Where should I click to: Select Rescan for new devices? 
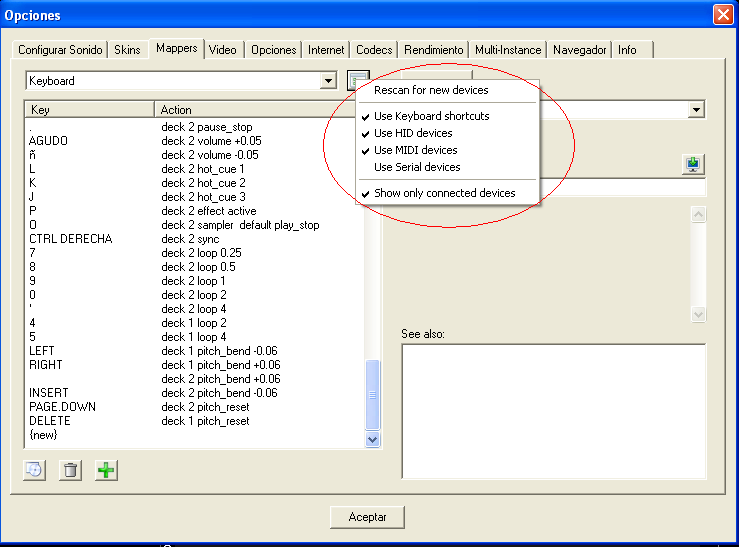[x=431, y=90]
